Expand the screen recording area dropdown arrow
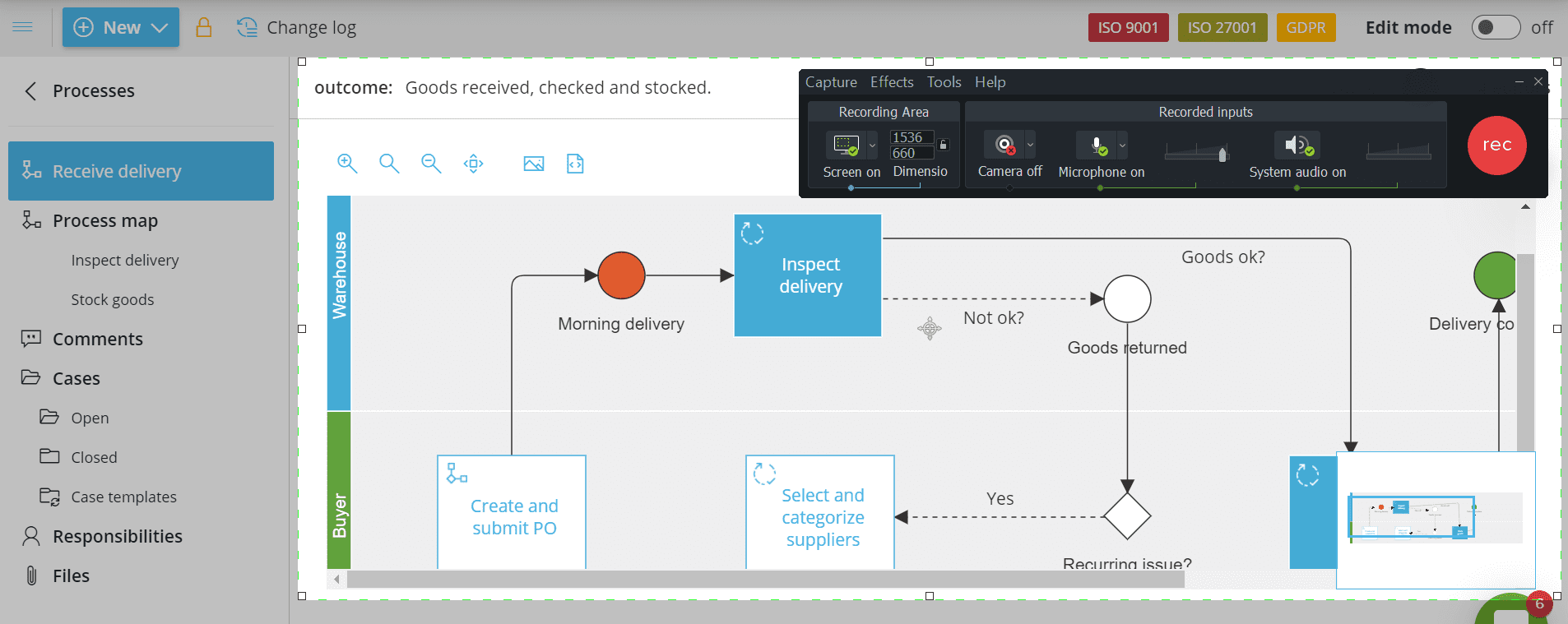The height and width of the screenshot is (624, 1568). pos(872,146)
